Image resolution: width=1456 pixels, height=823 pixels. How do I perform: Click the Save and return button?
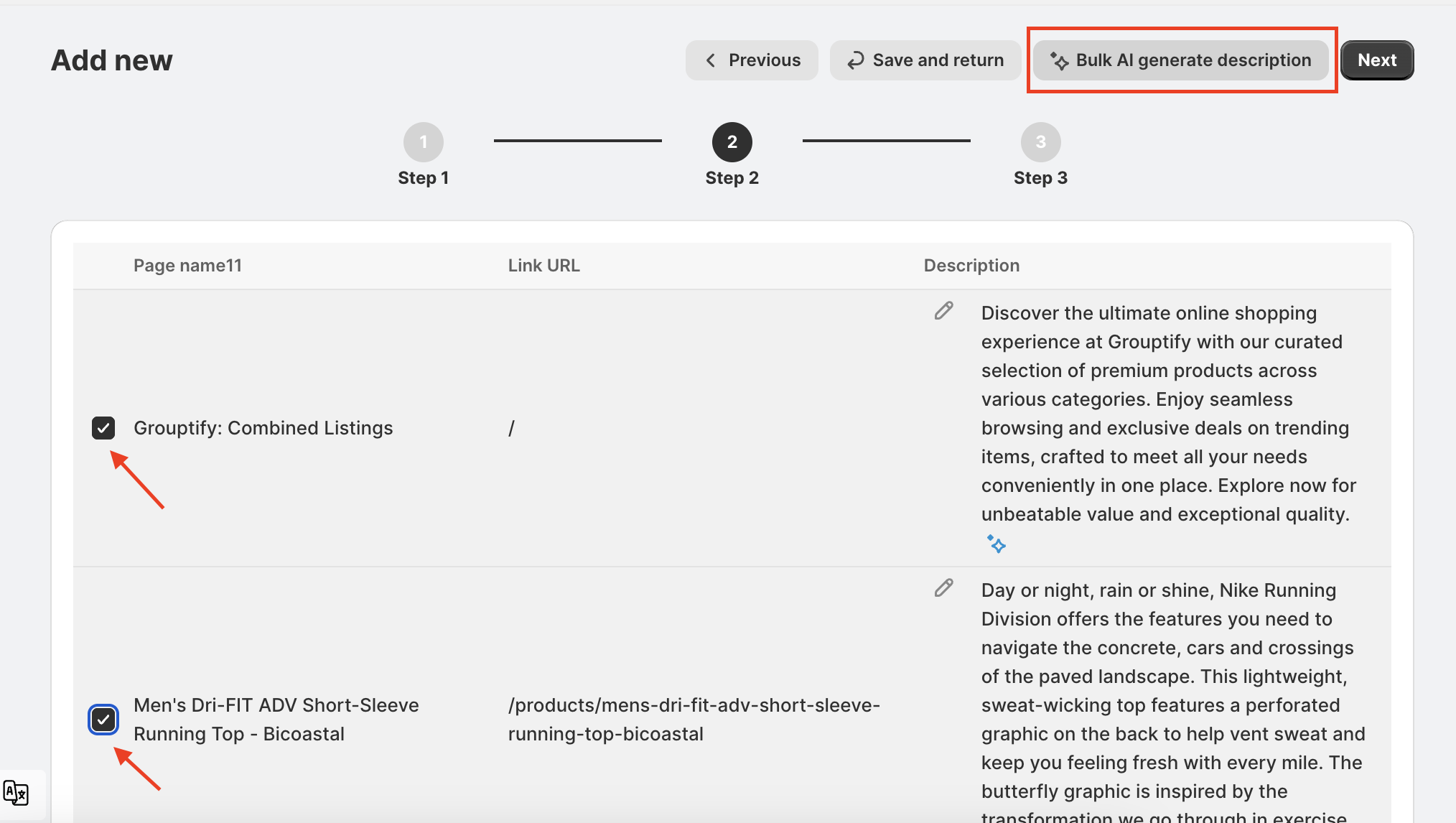click(x=925, y=60)
